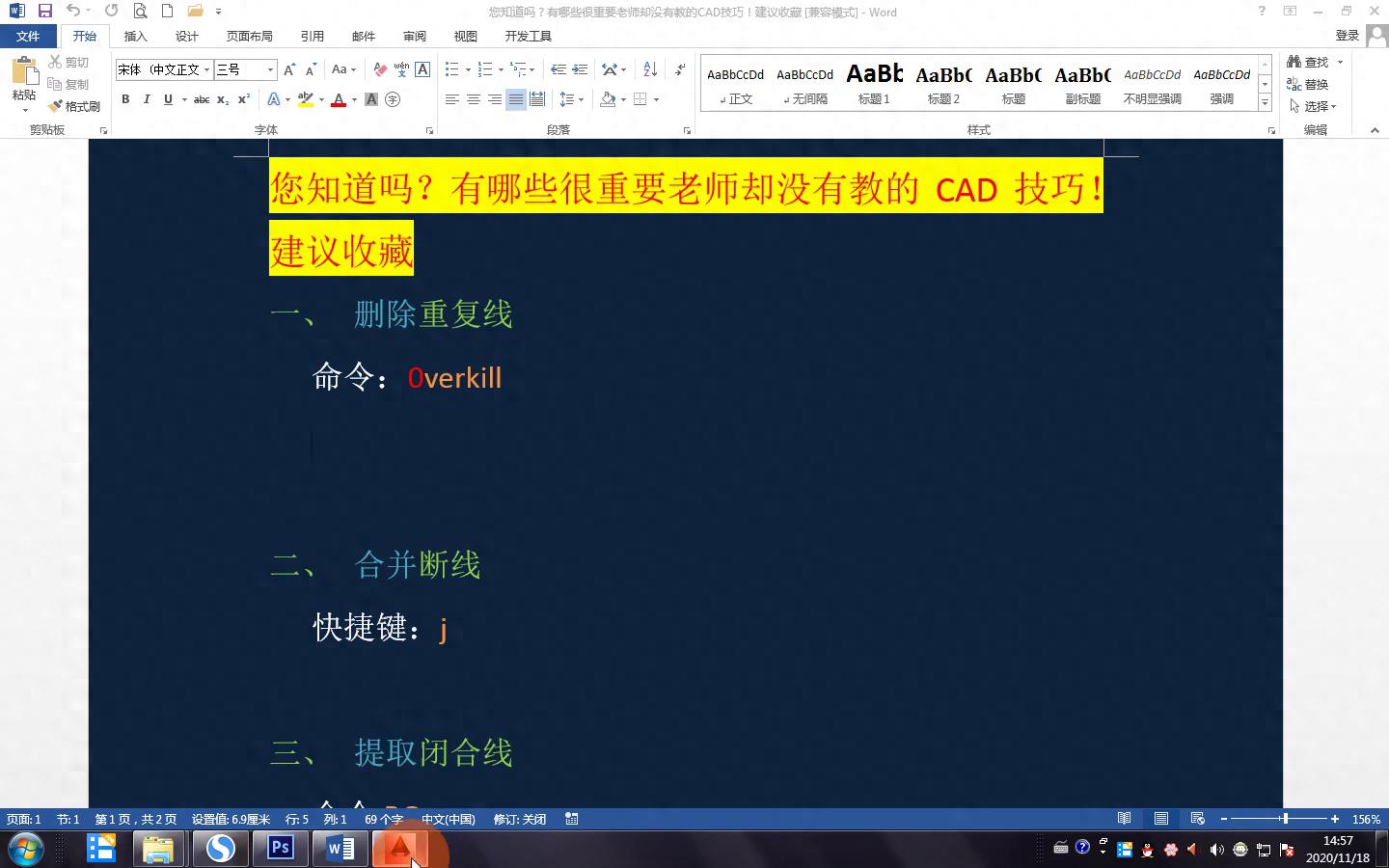The width and height of the screenshot is (1389, 868).
Task: Toggle italic formatting button
Action: (147, 99)
